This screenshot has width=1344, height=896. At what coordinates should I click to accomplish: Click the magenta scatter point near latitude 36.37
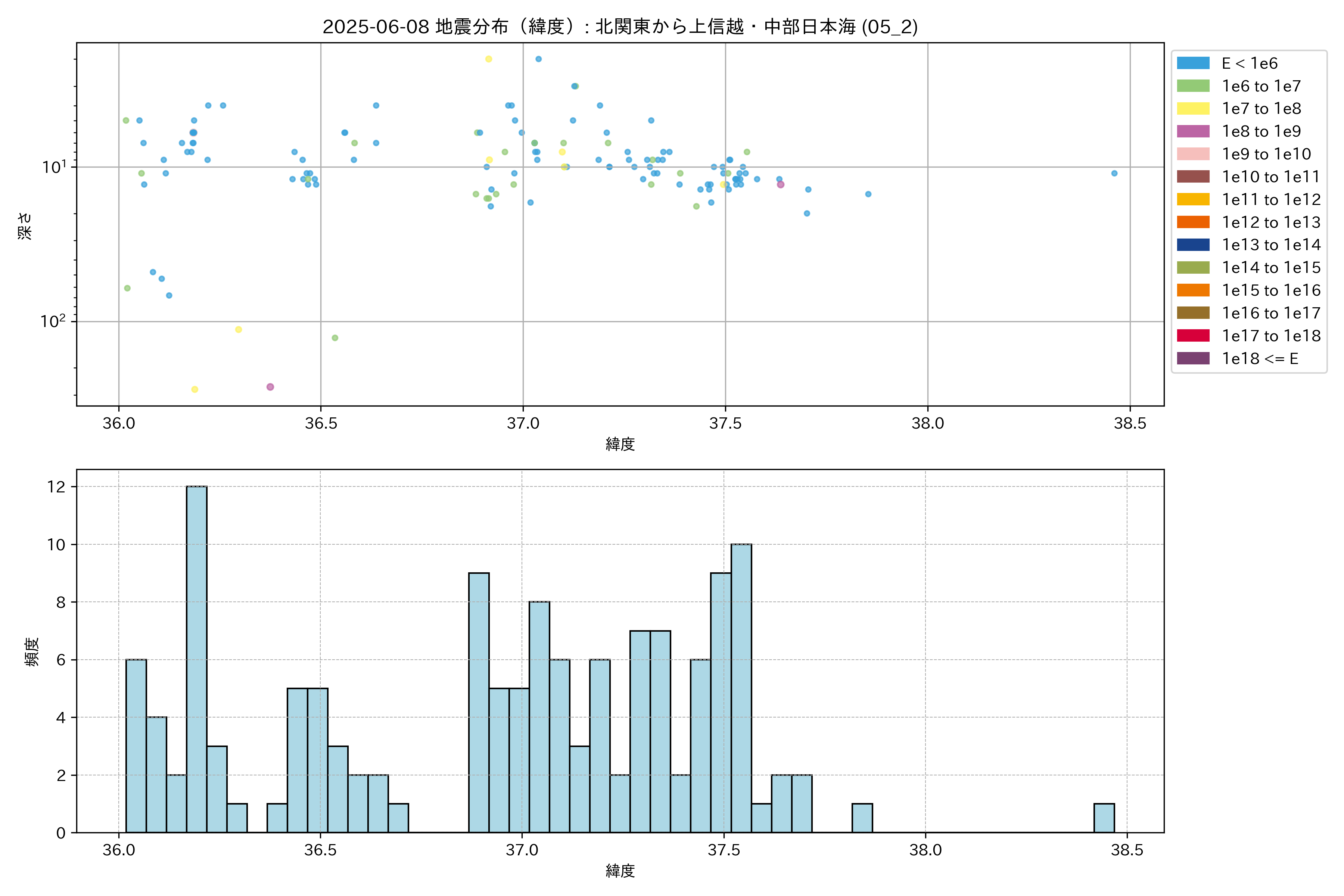click(x=270, y=387)
